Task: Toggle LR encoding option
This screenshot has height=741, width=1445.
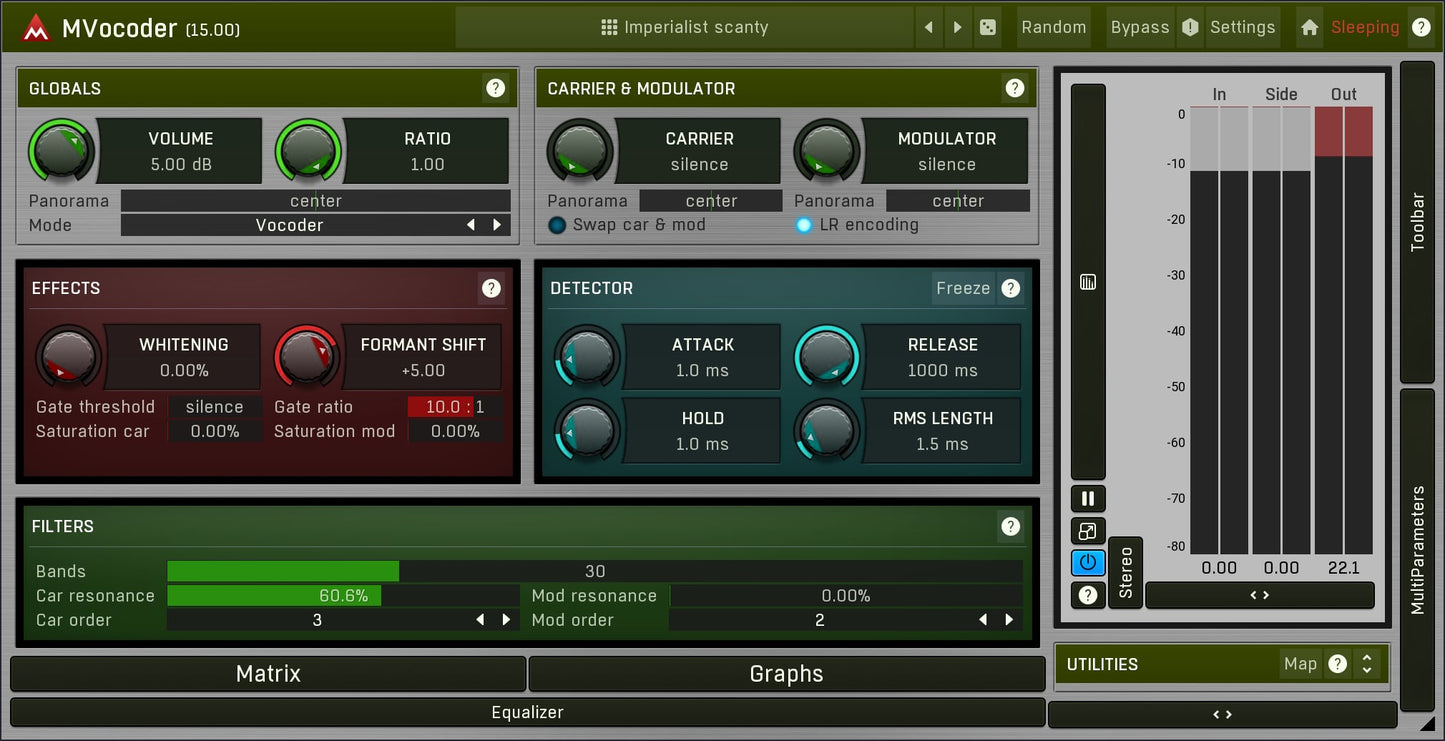Action: pos(803,225)
